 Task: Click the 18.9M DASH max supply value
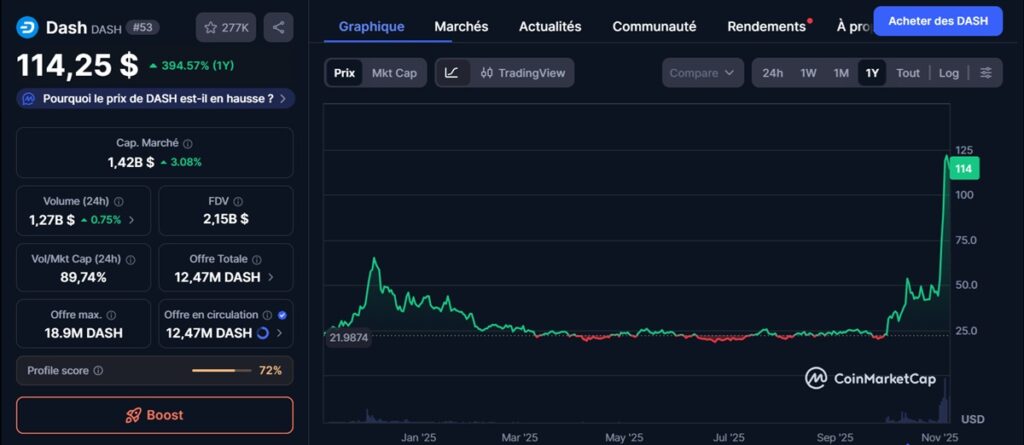coord(84,333)
